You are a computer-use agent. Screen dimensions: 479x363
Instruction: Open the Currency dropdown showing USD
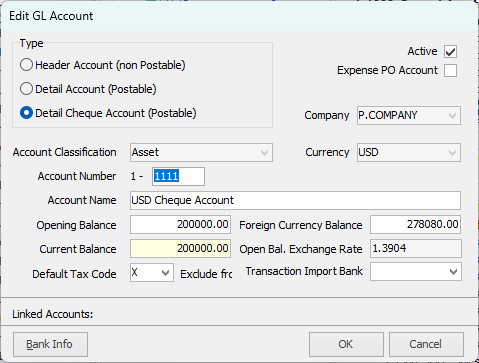[409, 152]
